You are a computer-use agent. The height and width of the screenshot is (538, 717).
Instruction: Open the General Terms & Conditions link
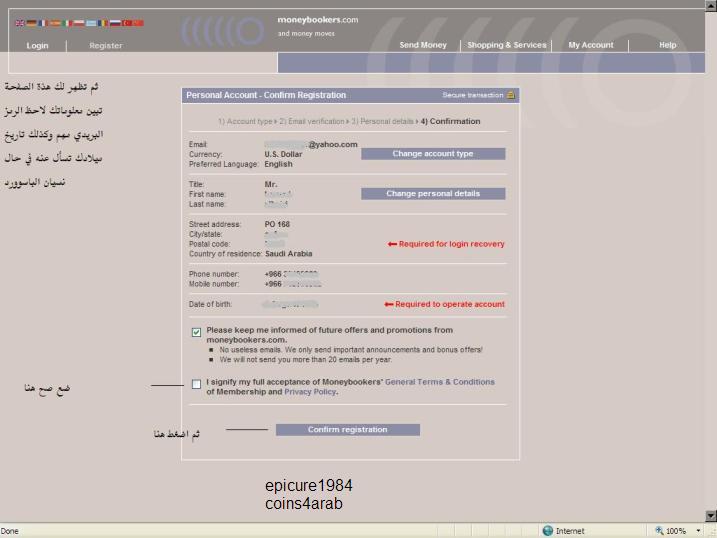coord(439,382)
